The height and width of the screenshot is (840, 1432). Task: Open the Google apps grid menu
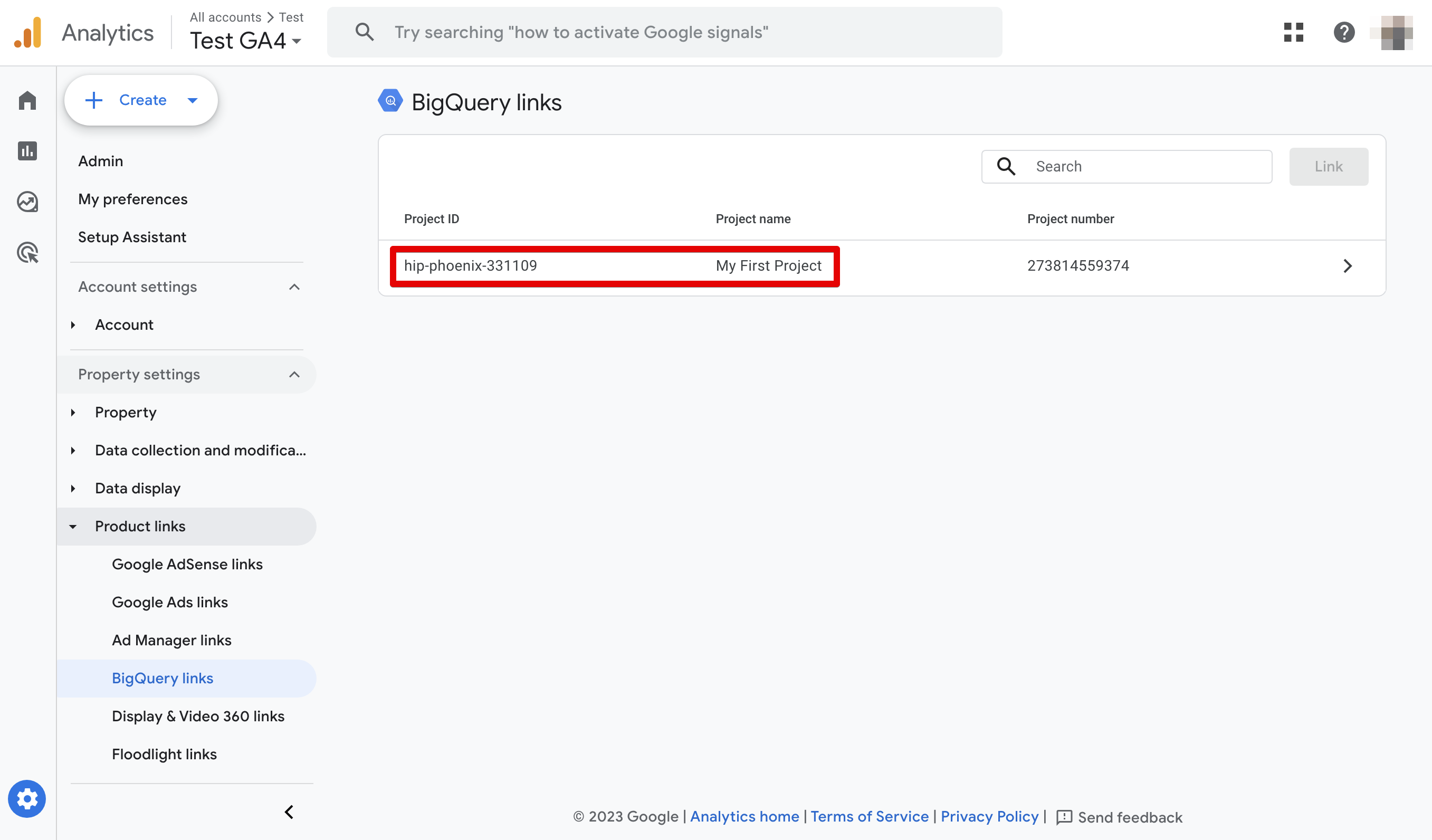pos(1294,33)
